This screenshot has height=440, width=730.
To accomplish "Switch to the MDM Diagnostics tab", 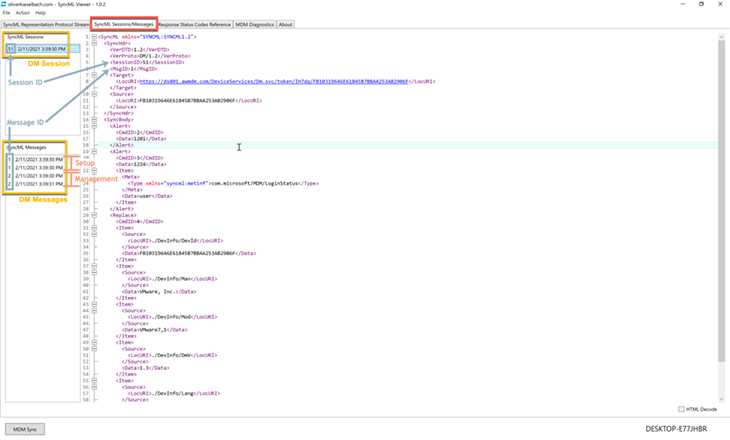I will tap(254, 24).
